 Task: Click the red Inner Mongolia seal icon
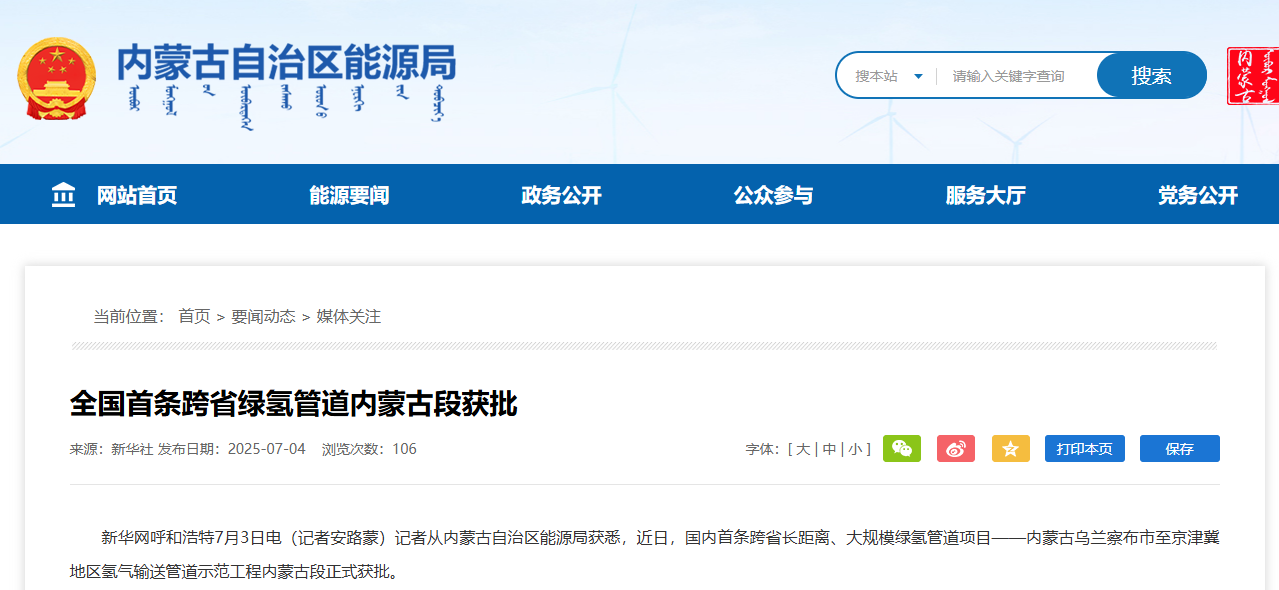click(1253, 76)
